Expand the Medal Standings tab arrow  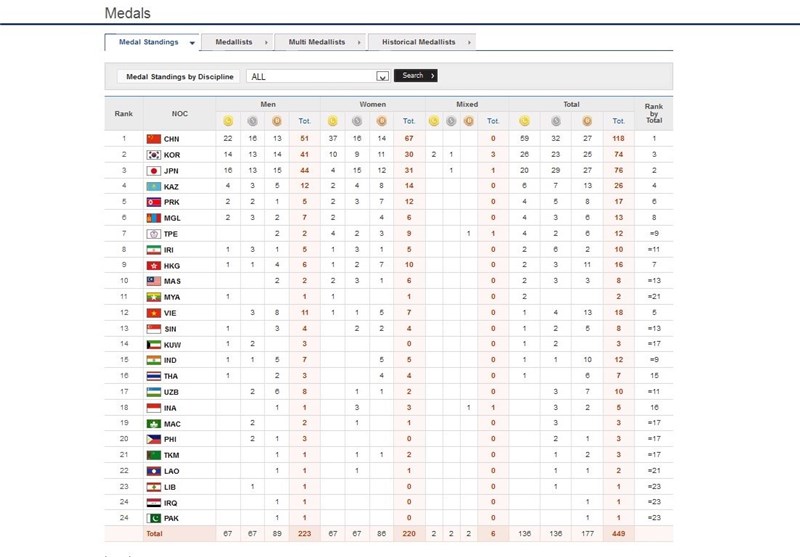pyautogui.click(x=191, y=43)
